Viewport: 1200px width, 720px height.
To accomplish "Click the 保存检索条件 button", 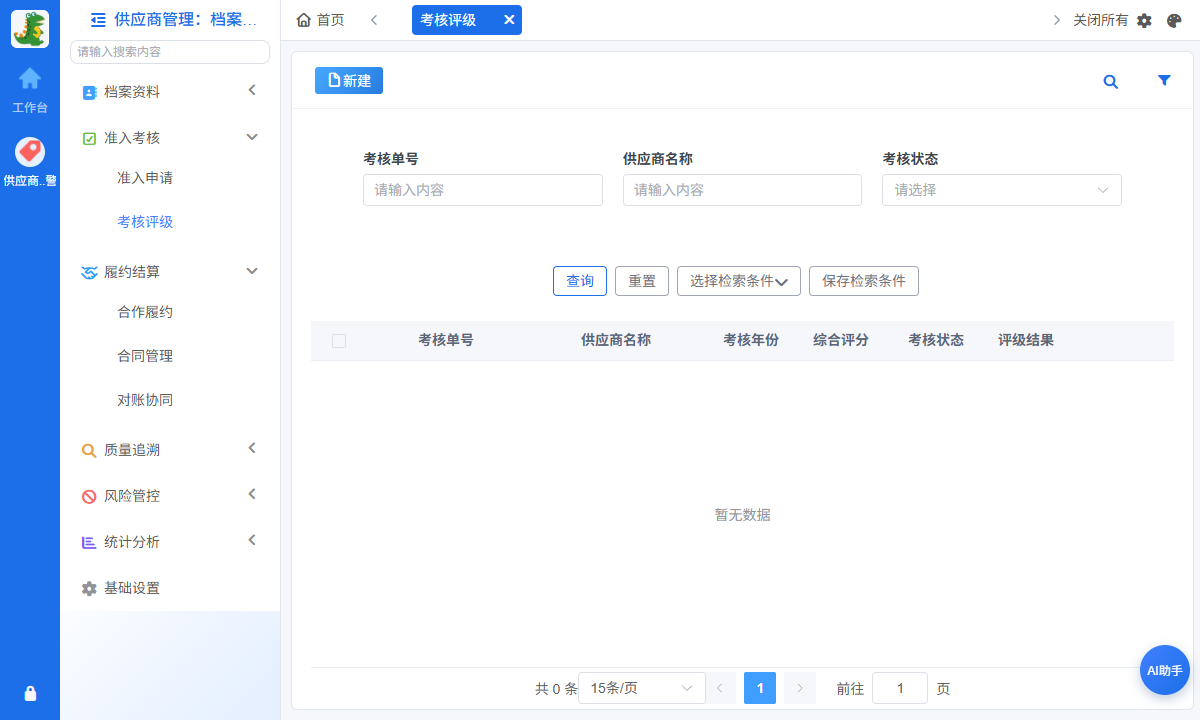I will tap(864, 281).
